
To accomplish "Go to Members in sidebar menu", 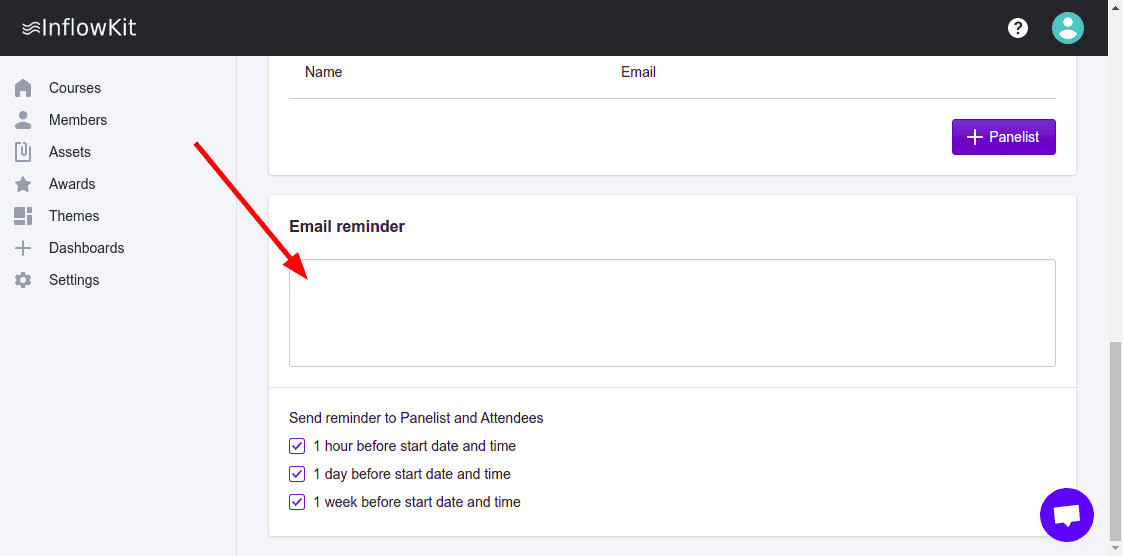I will pos(78,120).
